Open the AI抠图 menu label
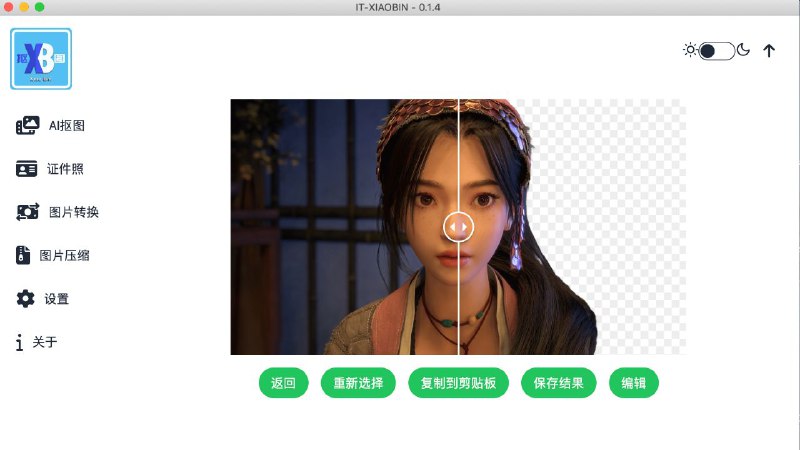The image size is (800, 450). click(67, 126)
